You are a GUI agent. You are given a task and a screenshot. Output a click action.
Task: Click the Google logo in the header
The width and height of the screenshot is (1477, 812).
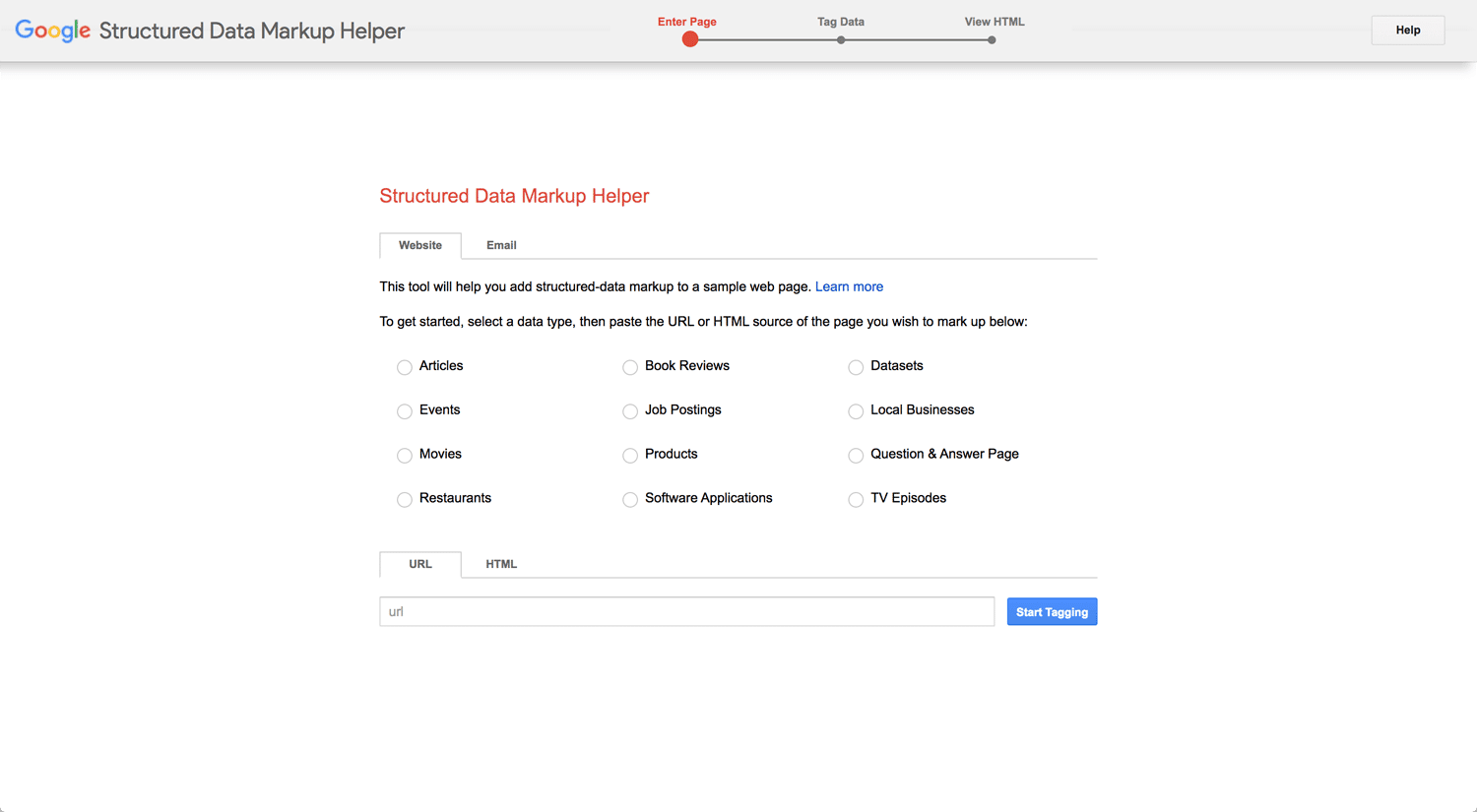pos(53,31)
